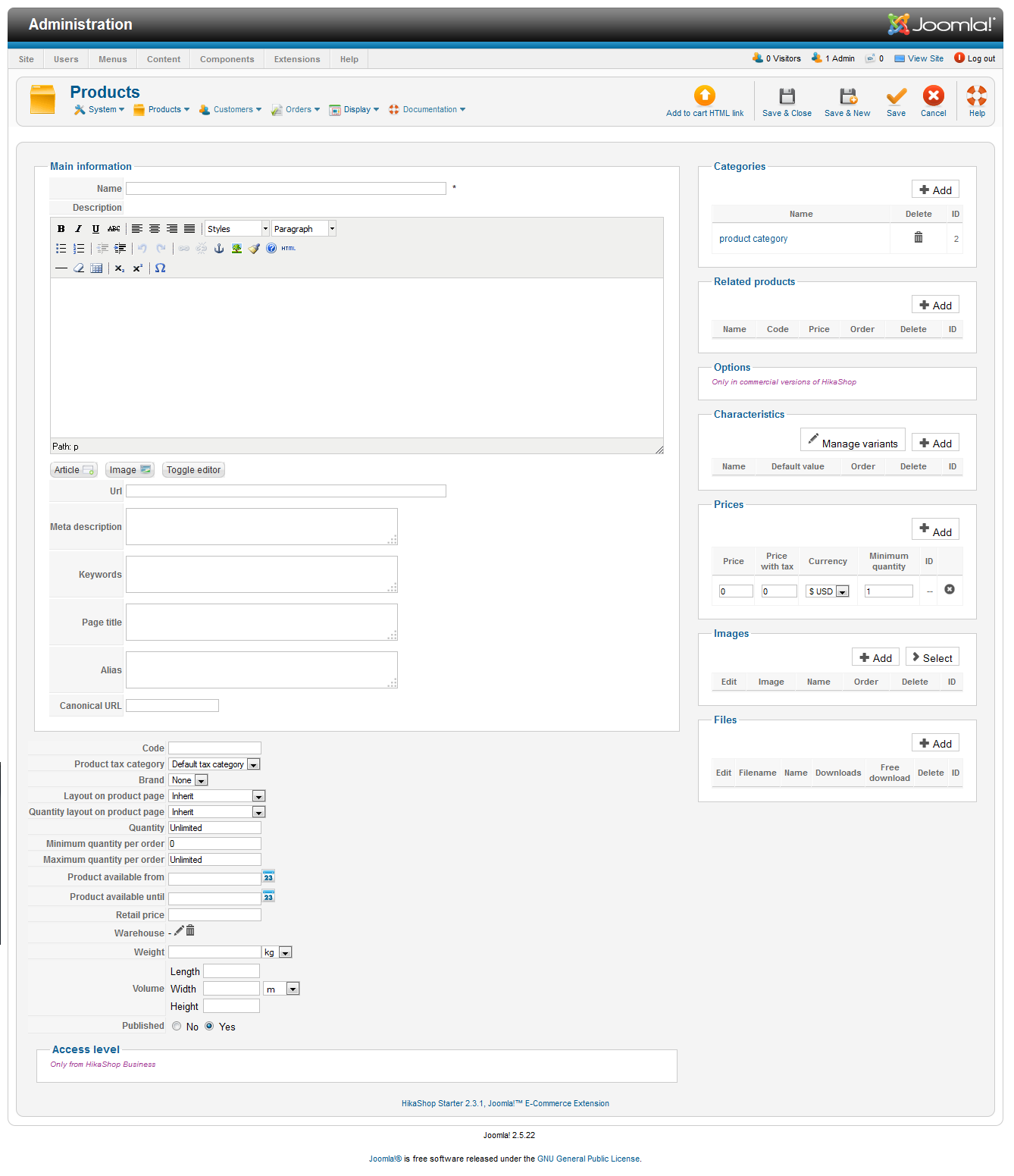Insert an ordered numbered list
The height and width of the screenshot is (1176, 1014).
(x=79, y=249)
